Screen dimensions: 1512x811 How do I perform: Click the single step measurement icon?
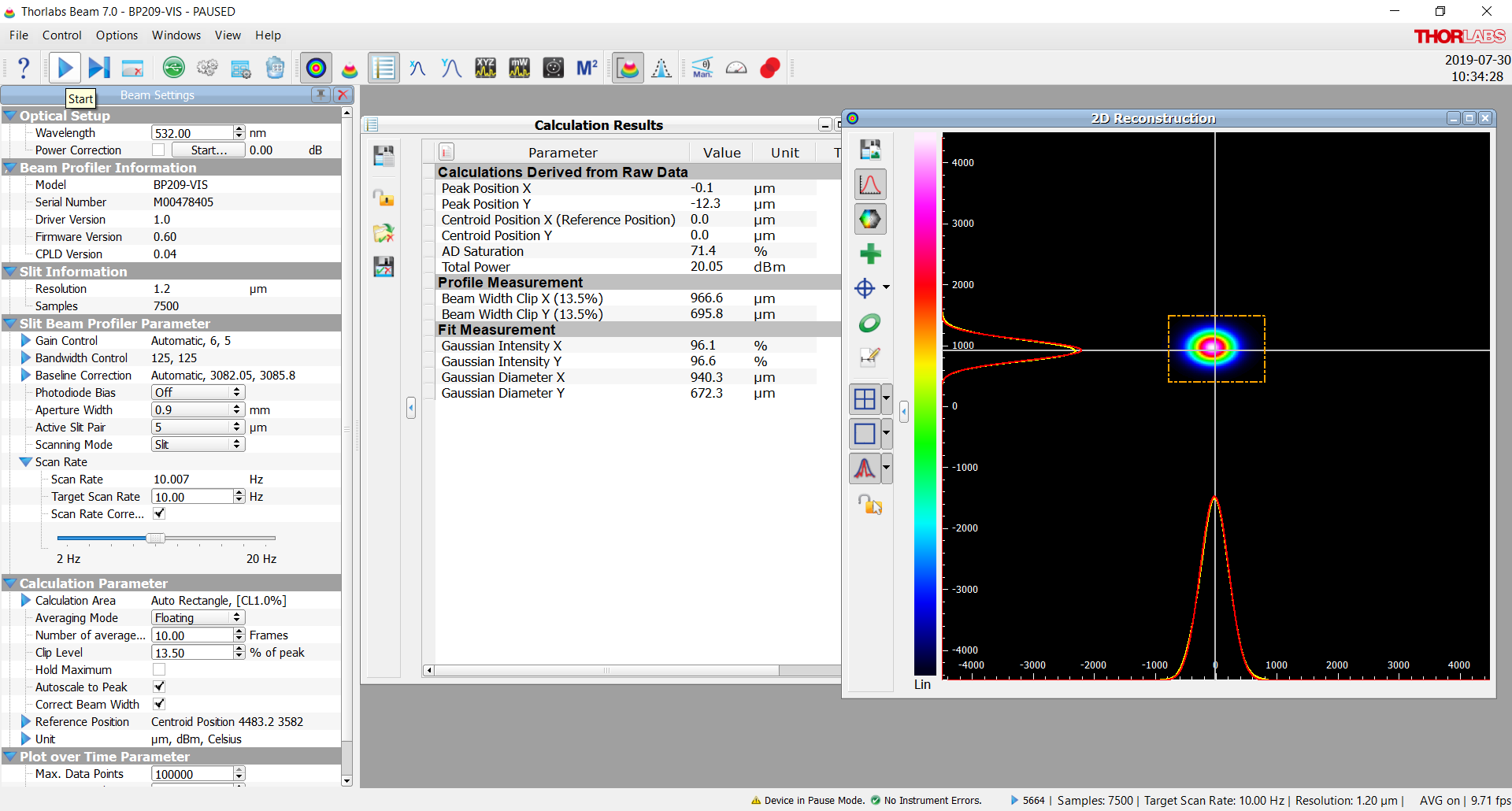coord(99,69)
